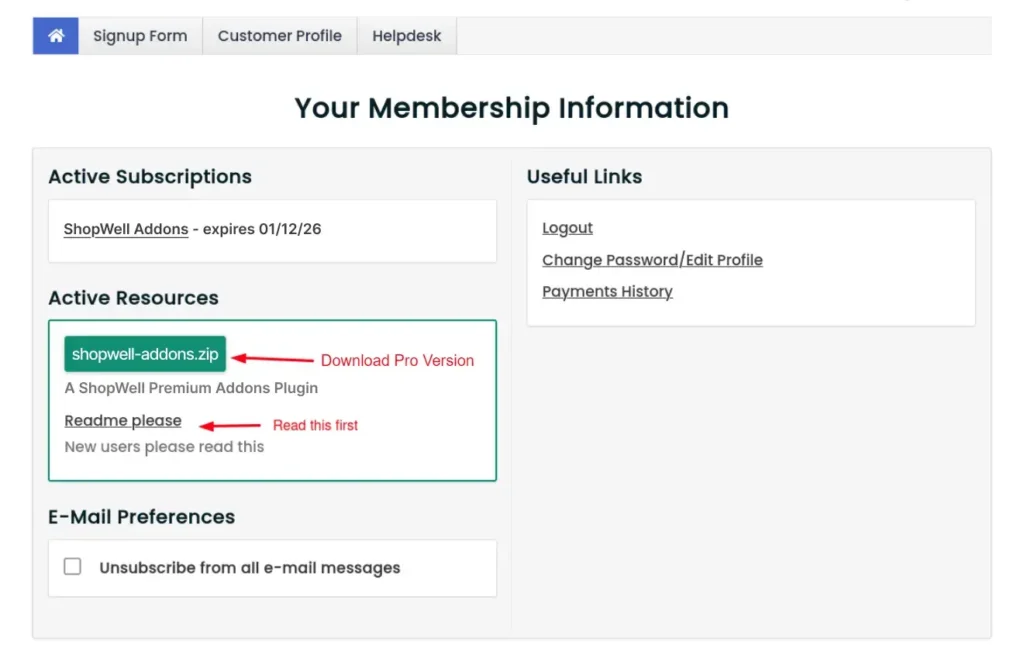Open the Readme please link
This screenshot has height=659, width=1024.
123,421
